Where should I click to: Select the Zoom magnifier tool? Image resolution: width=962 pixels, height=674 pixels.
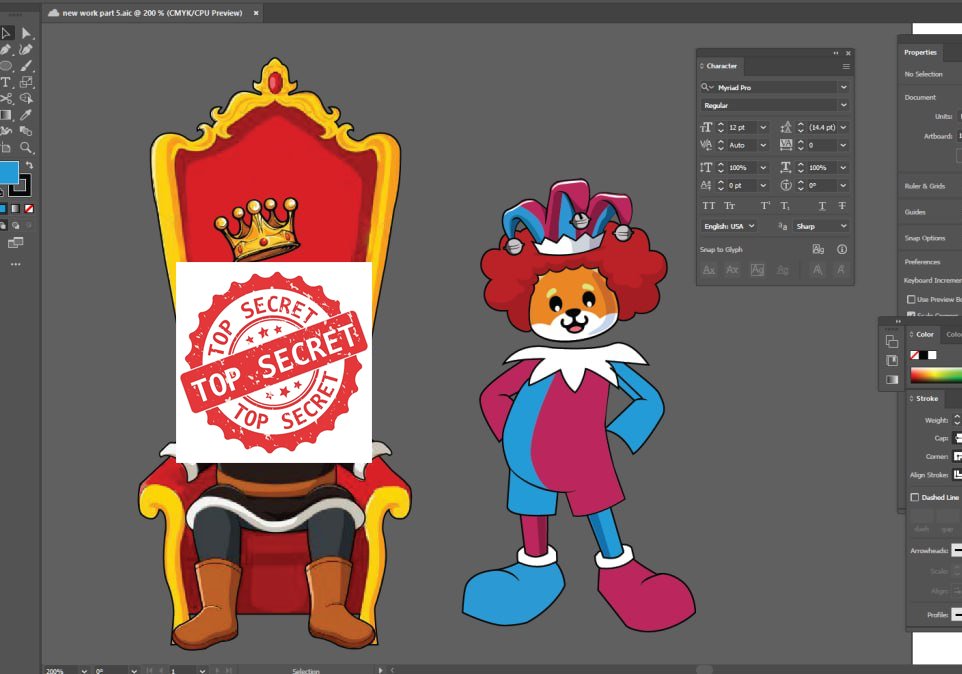point(26,147)
